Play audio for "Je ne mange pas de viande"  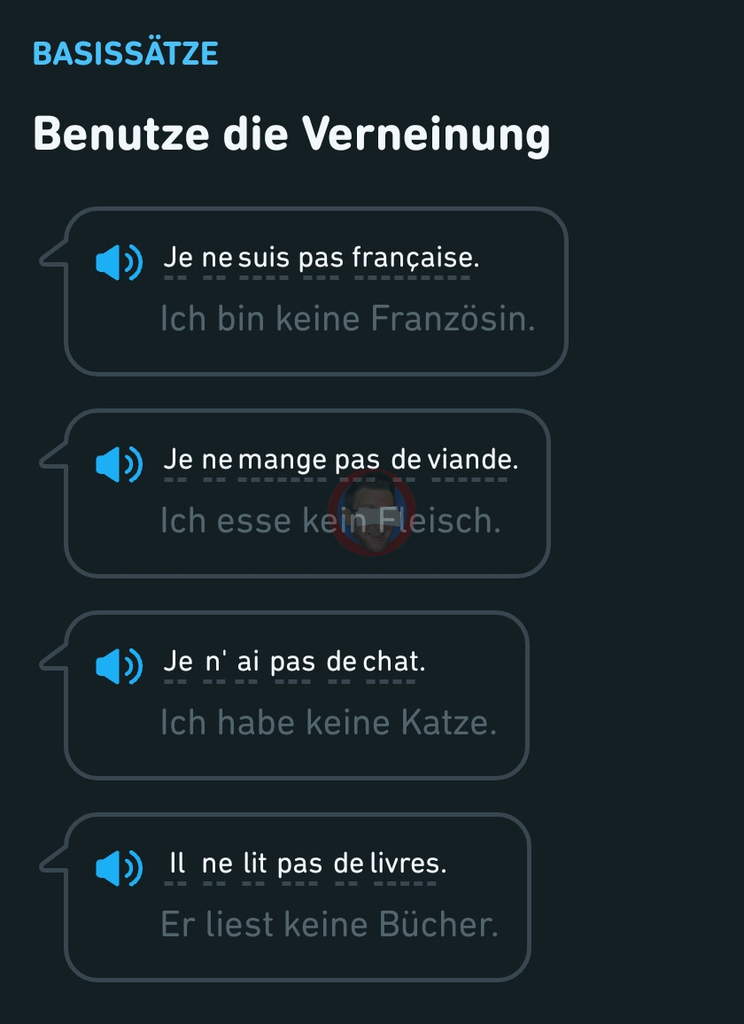coord(119,464)
